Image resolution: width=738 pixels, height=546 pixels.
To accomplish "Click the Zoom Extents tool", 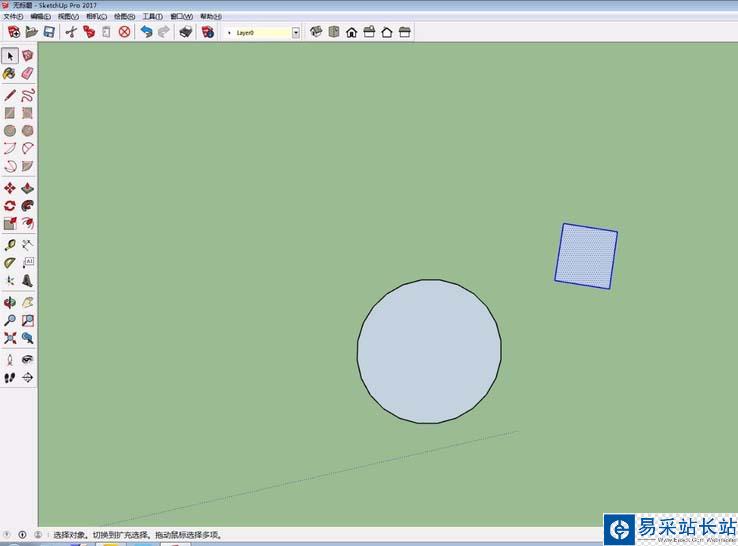I will tap(10, 338).
